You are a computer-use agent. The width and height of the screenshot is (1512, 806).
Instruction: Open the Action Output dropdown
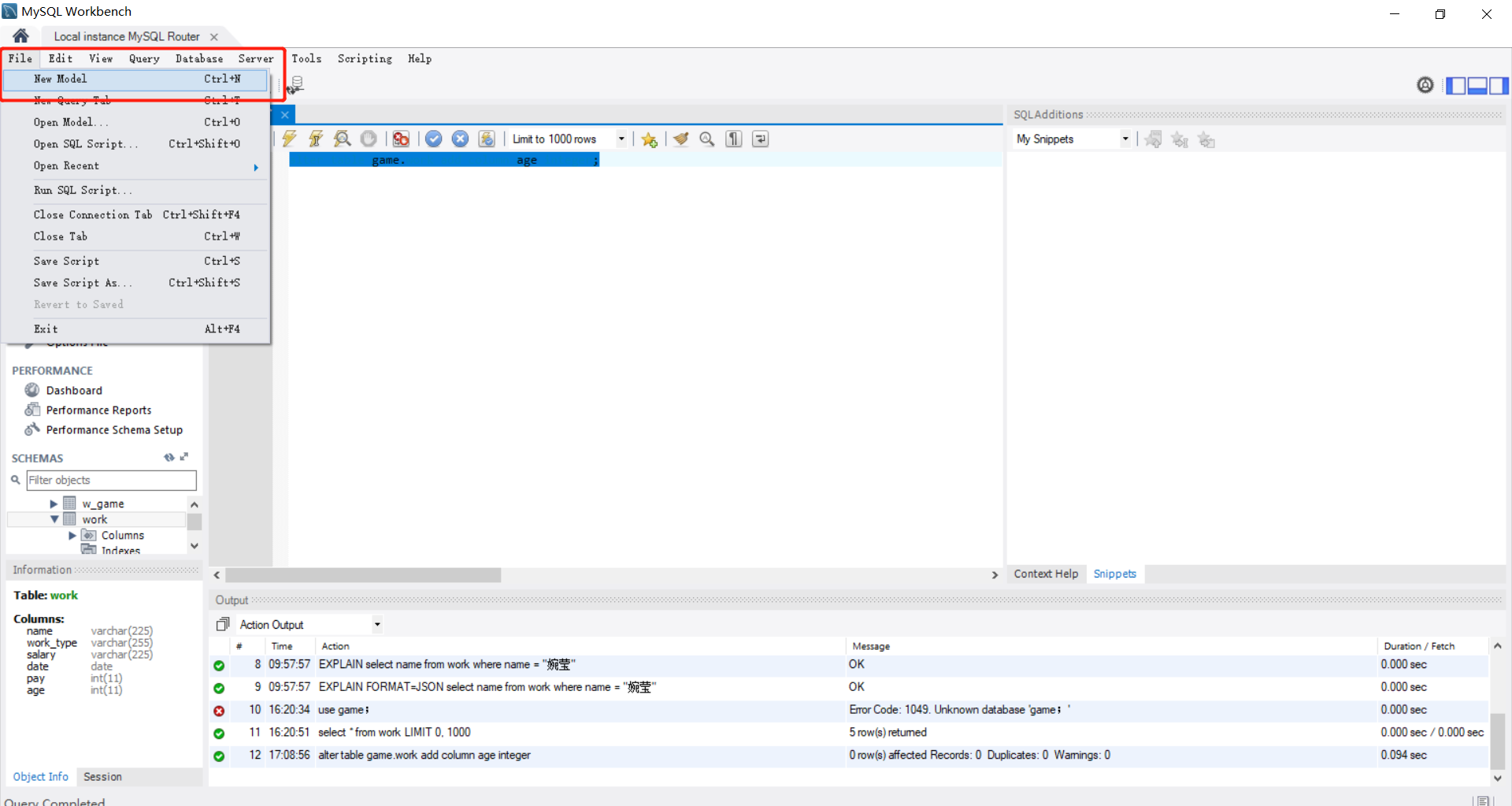[x=377, y=625]
